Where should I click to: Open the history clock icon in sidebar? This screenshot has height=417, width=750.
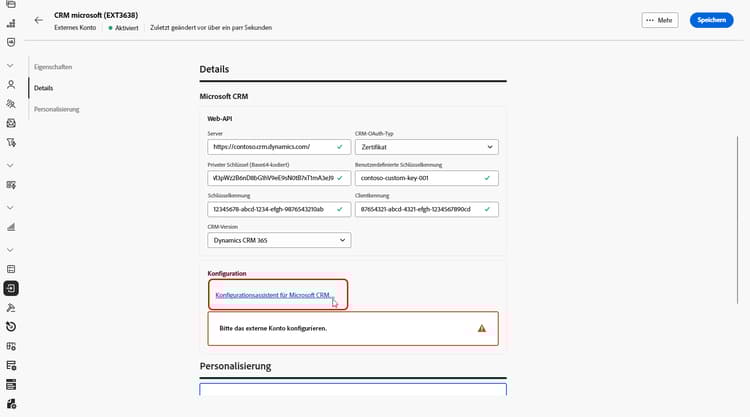click(x=11, y=327)
